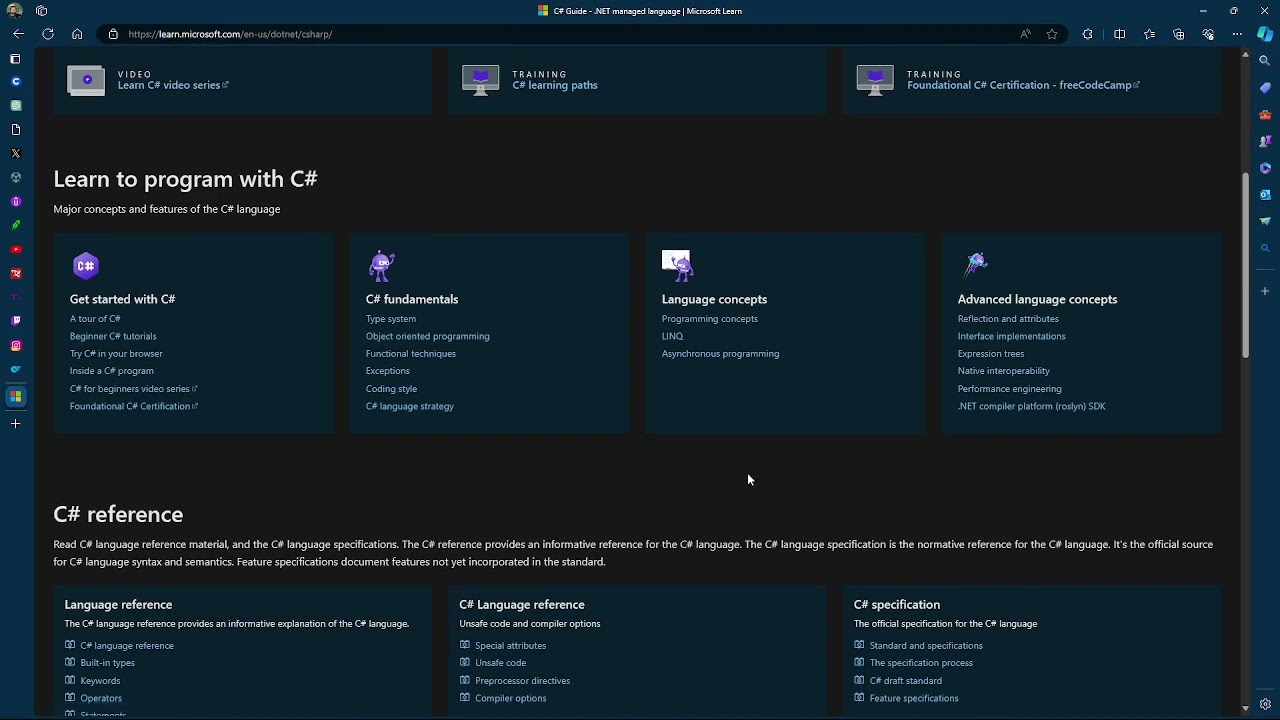Open tab actions menu at top of tab strip
1280x720 pixels.
(x=15, y=59)
